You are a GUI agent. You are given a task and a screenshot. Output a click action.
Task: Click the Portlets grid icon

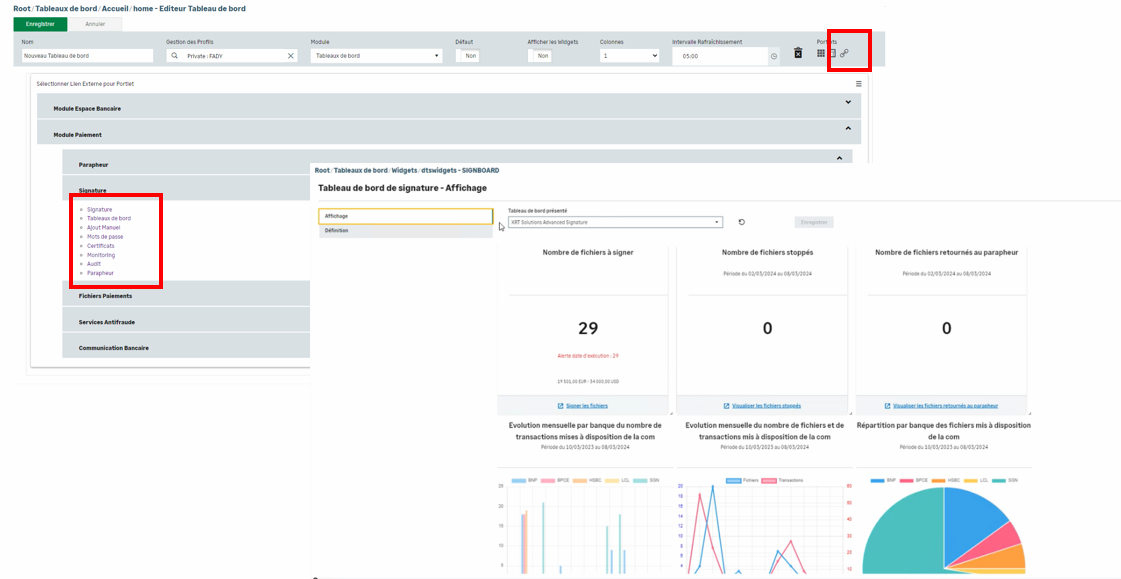(x=821, y=53)
